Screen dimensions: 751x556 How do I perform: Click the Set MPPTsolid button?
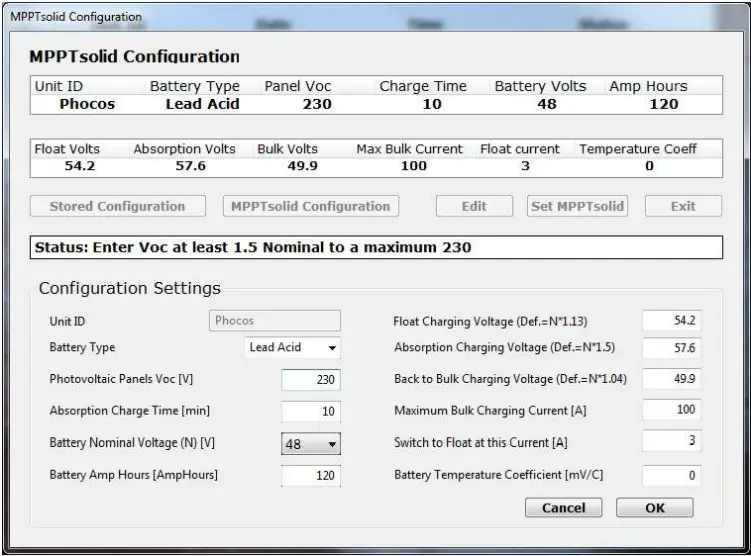click(x=577, y=206)
